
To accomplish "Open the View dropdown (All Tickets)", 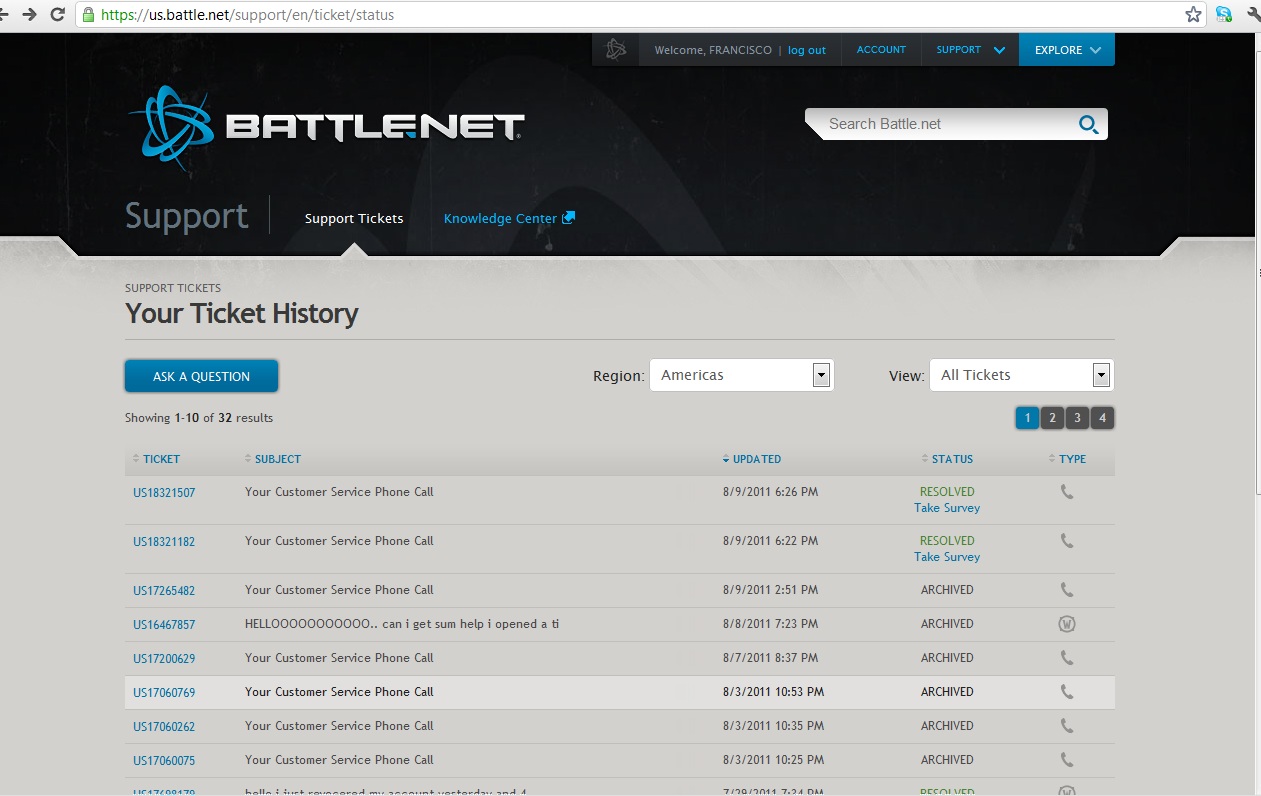I will (x=1022, y=375).
